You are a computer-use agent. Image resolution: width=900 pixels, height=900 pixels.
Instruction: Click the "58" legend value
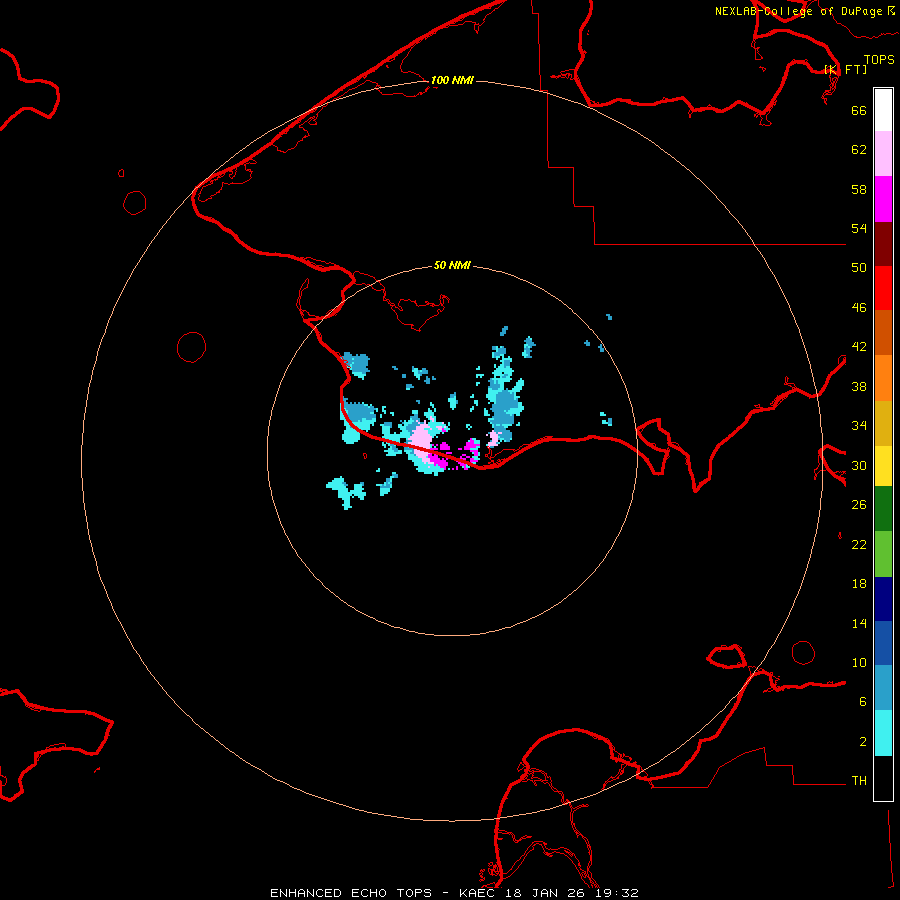pyautogui.click(x=859, y=189)
